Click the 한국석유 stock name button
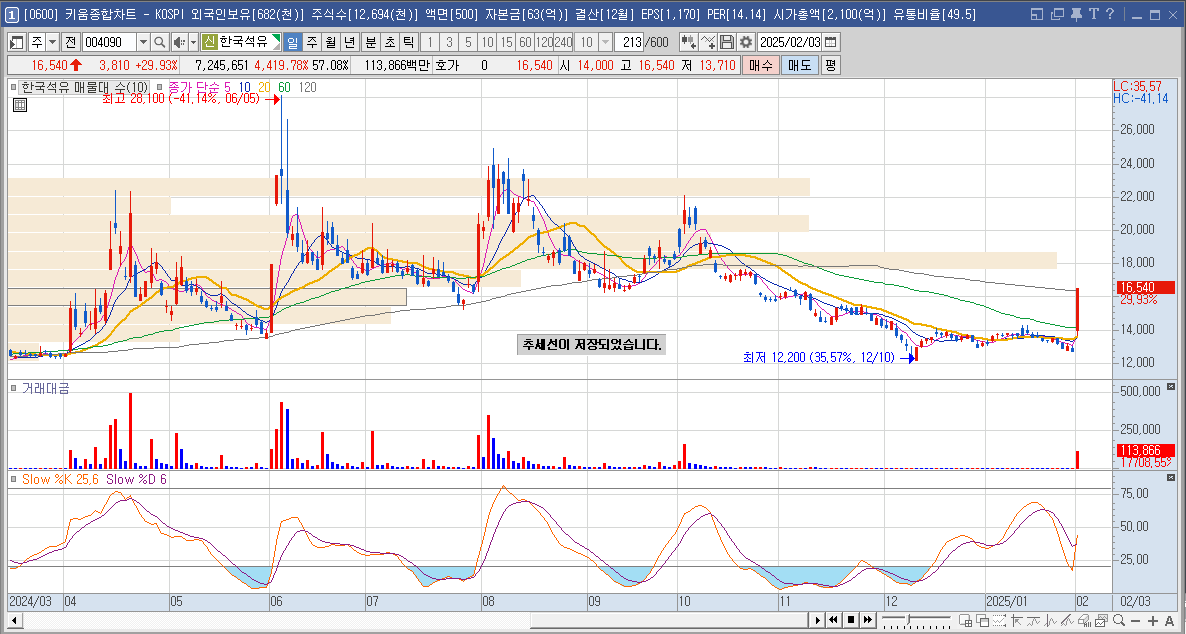Image resolution: width=1186 pixels, height=634 pixels. point(242,42)
